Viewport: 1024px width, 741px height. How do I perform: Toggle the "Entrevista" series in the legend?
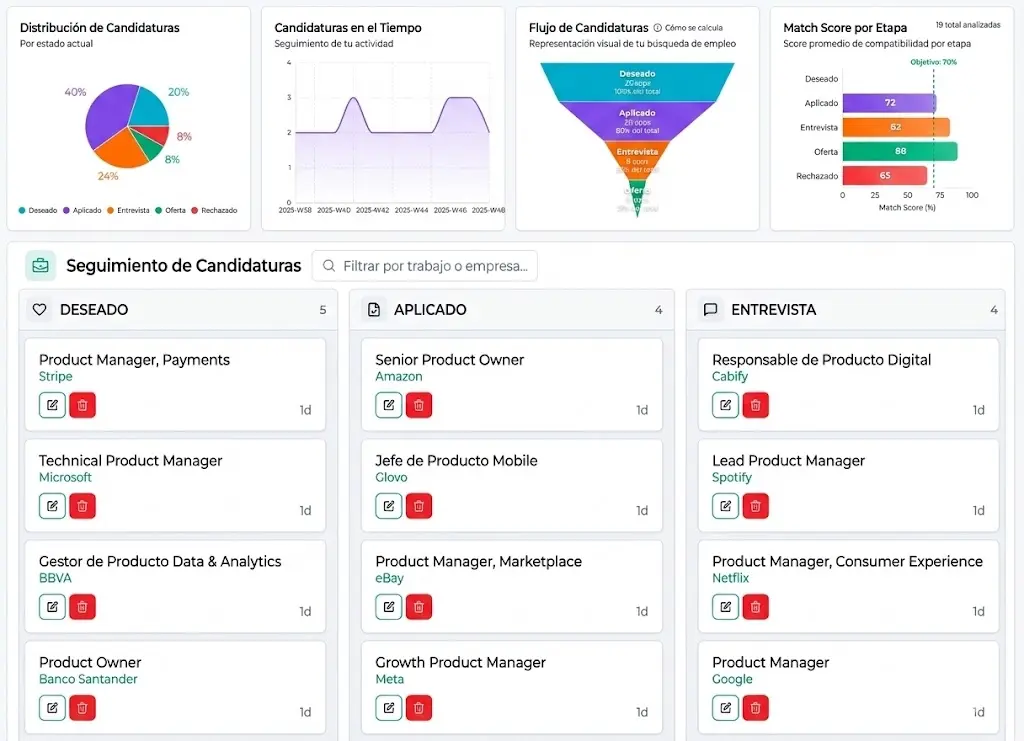(132, 211)
